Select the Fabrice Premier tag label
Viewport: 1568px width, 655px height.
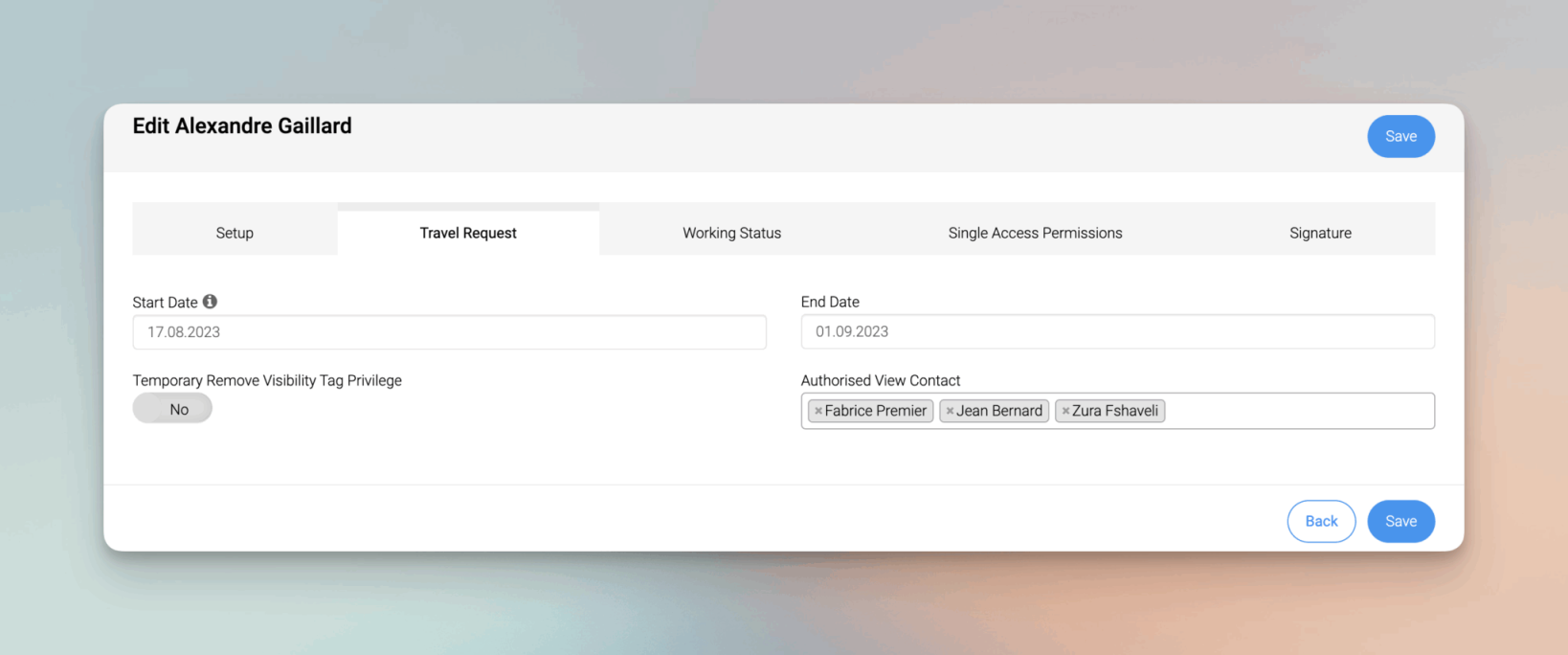point(876,411)
